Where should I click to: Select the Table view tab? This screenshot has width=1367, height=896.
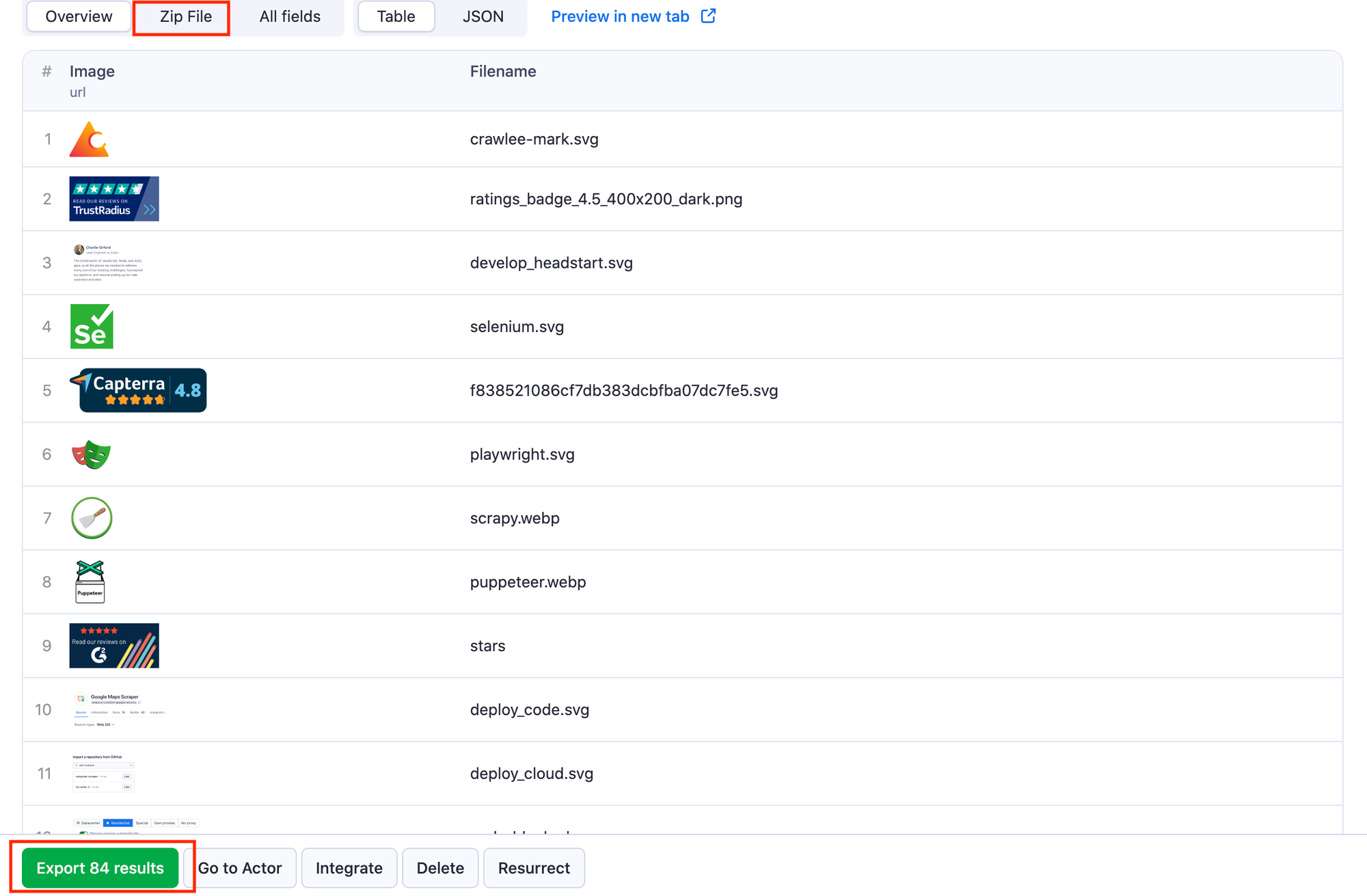393,16
